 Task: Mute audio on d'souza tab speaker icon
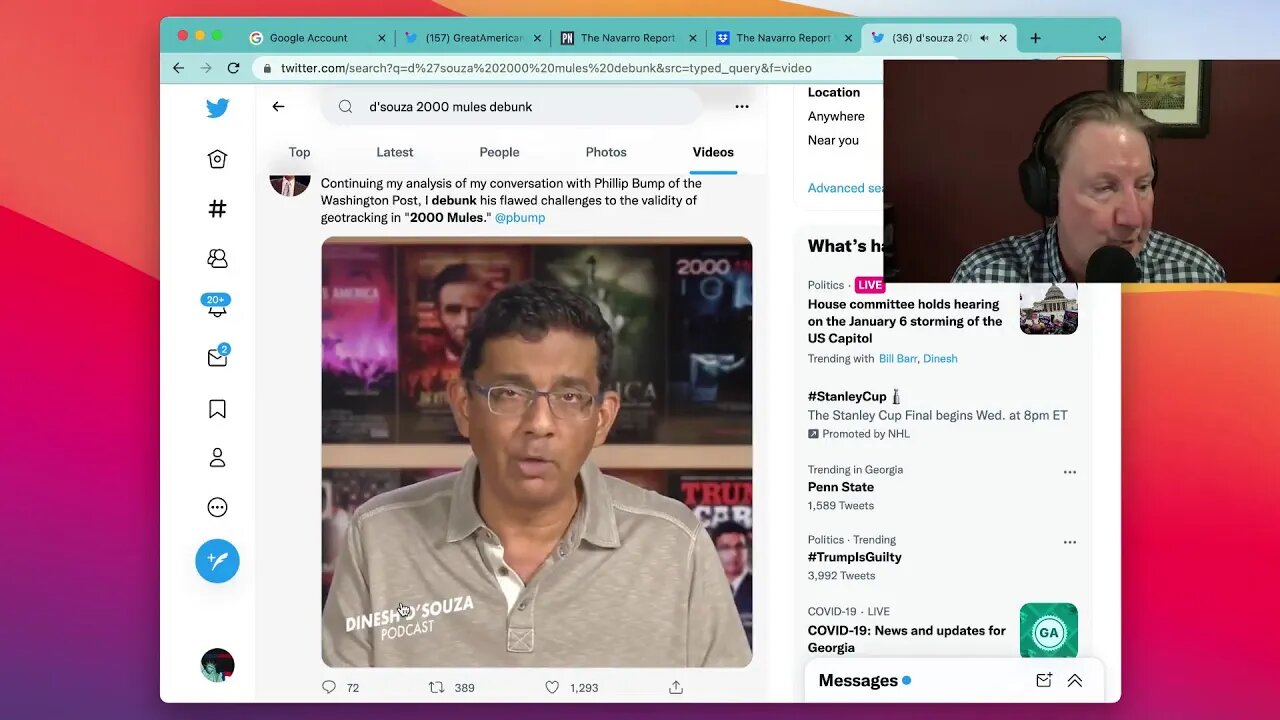click(984, 38)
